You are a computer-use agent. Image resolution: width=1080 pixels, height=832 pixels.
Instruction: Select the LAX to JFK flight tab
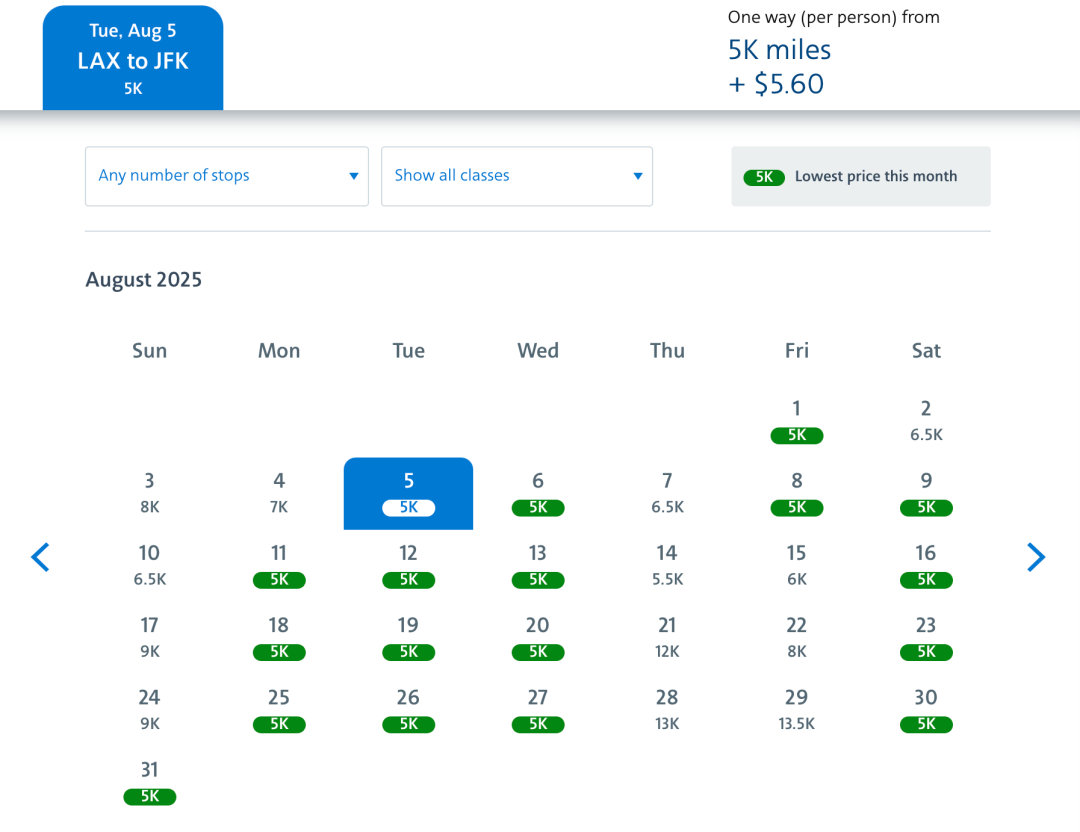[x=133, y=59]
